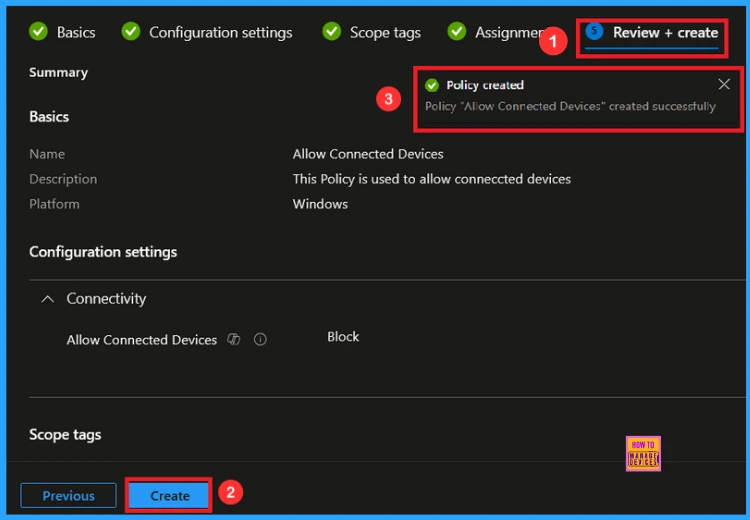Click the Policy created success checkmark icon
The height and width of the screenshot is (520, 750).
click(x=432, y=85)
